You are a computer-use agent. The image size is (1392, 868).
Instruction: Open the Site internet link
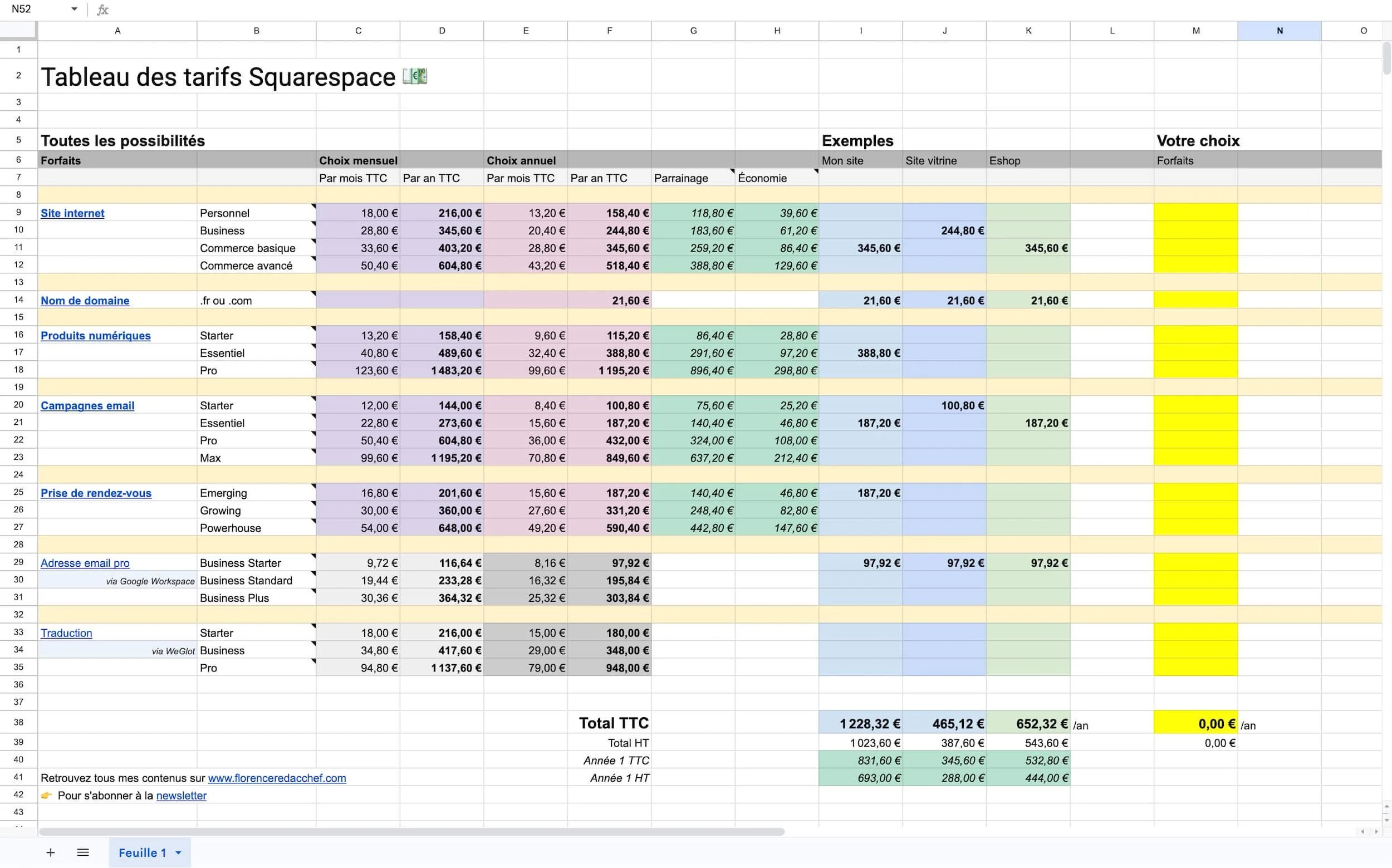pyautogui.click(x=72, y=213)
